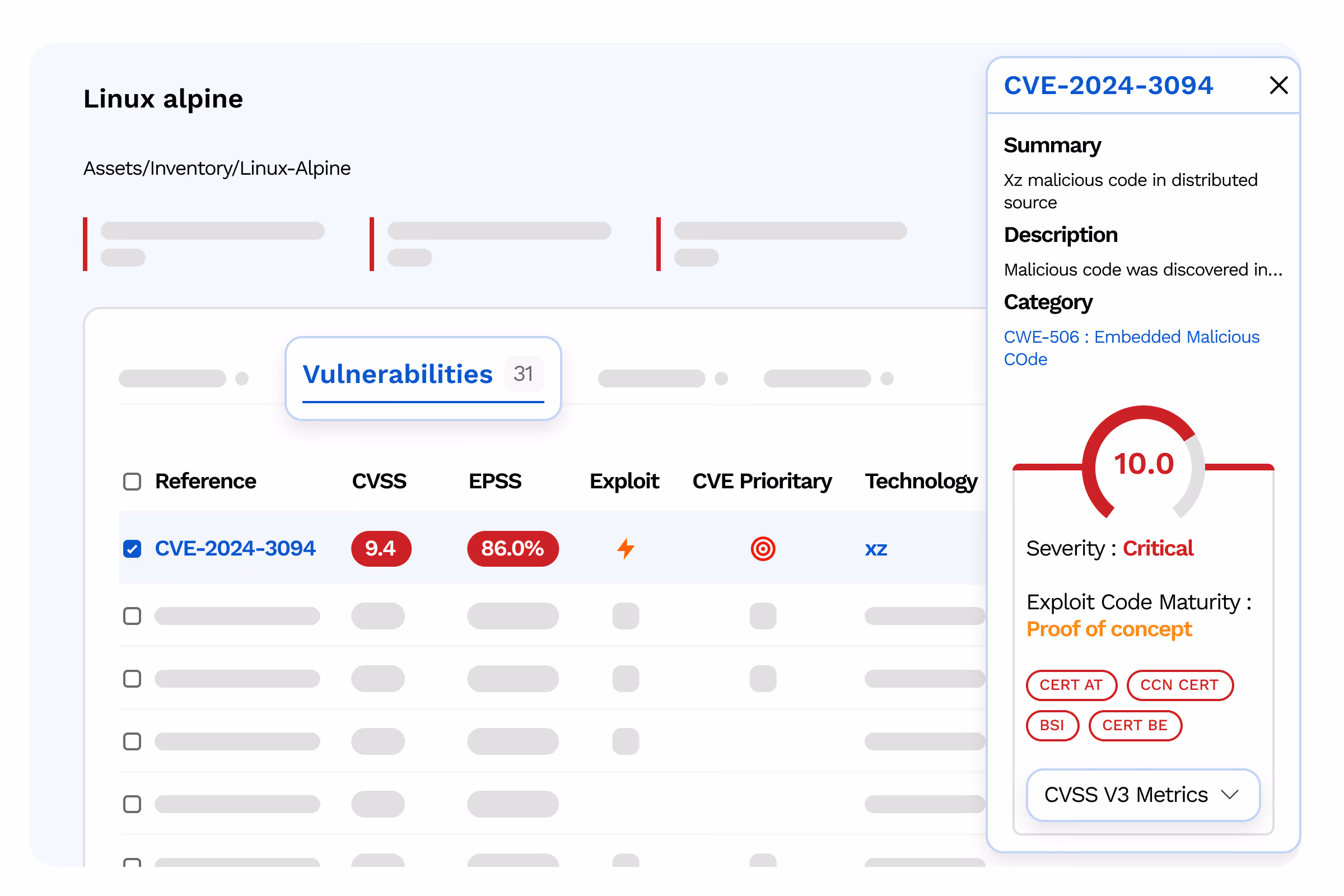
Task: Click the BSI tag
Action: [1052, 726]
